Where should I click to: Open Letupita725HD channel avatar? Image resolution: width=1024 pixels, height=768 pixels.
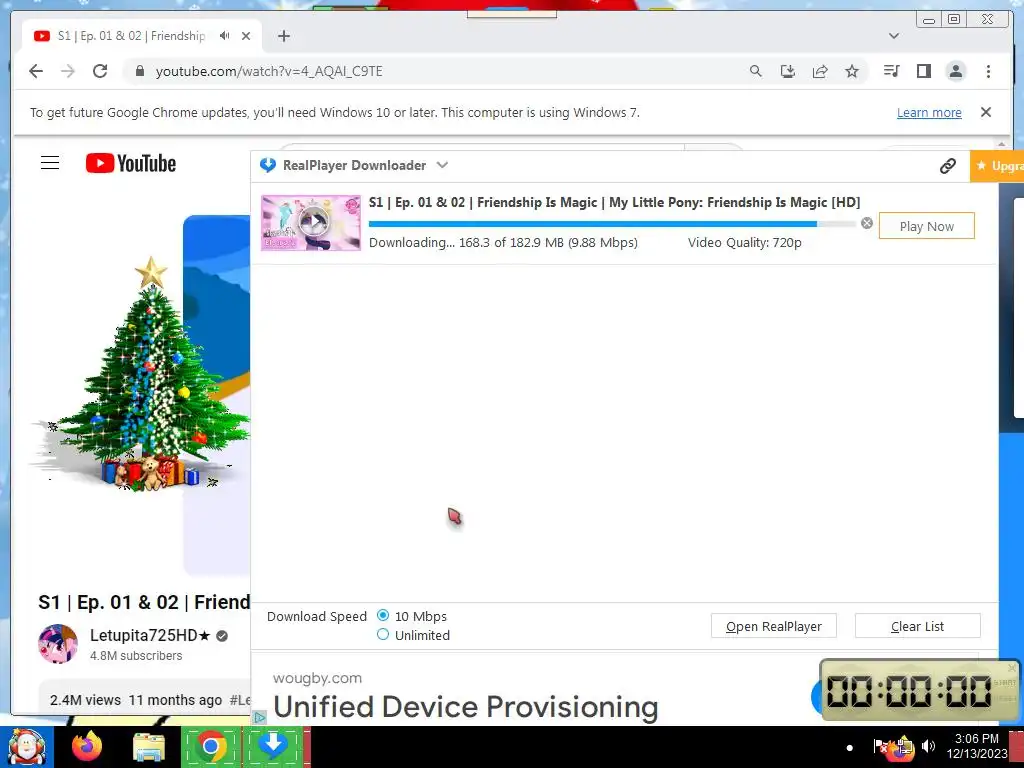(x=57, y=644)
